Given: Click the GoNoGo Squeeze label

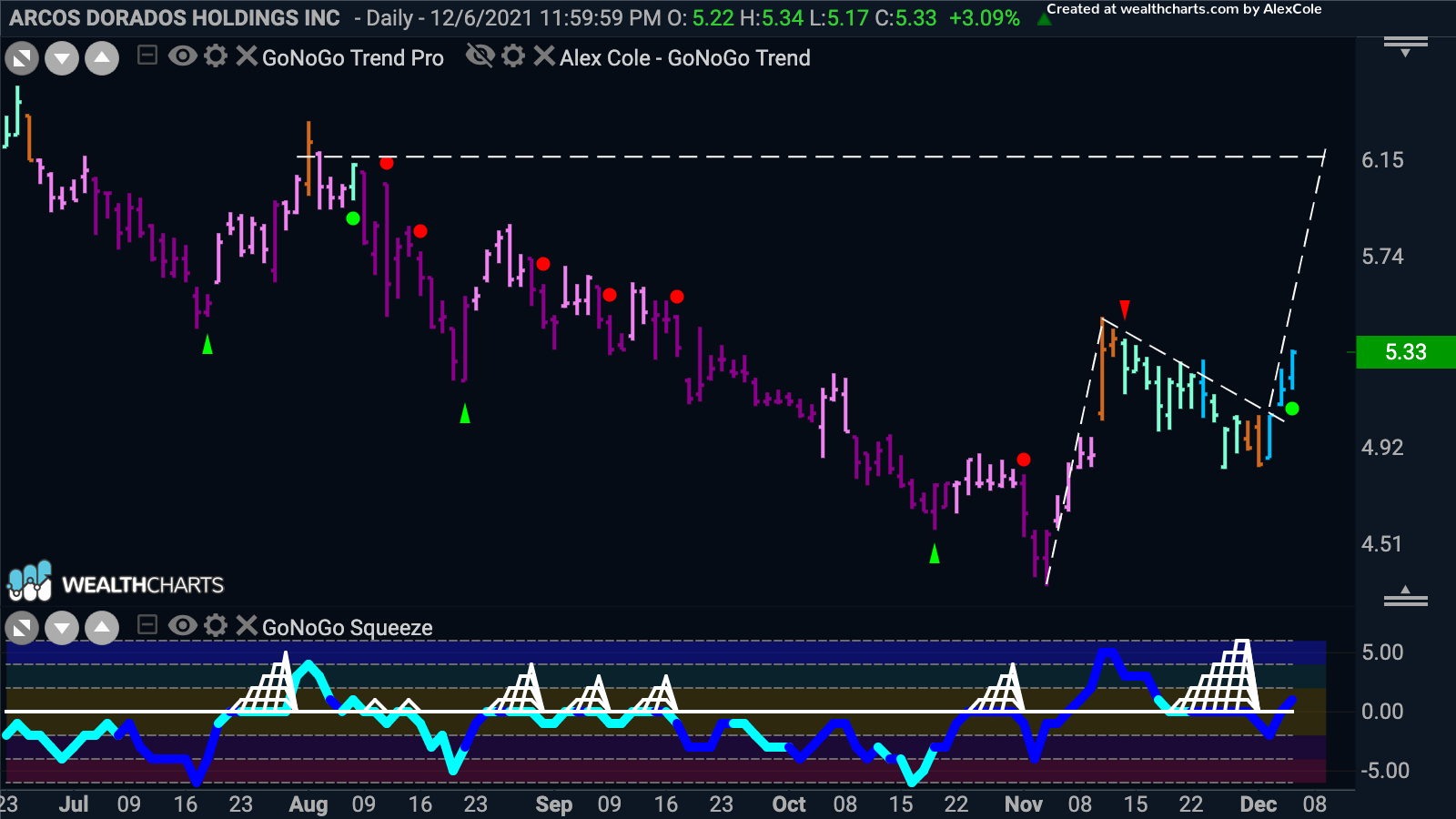Looking at the screenshot, I should [x=348, y=628].
